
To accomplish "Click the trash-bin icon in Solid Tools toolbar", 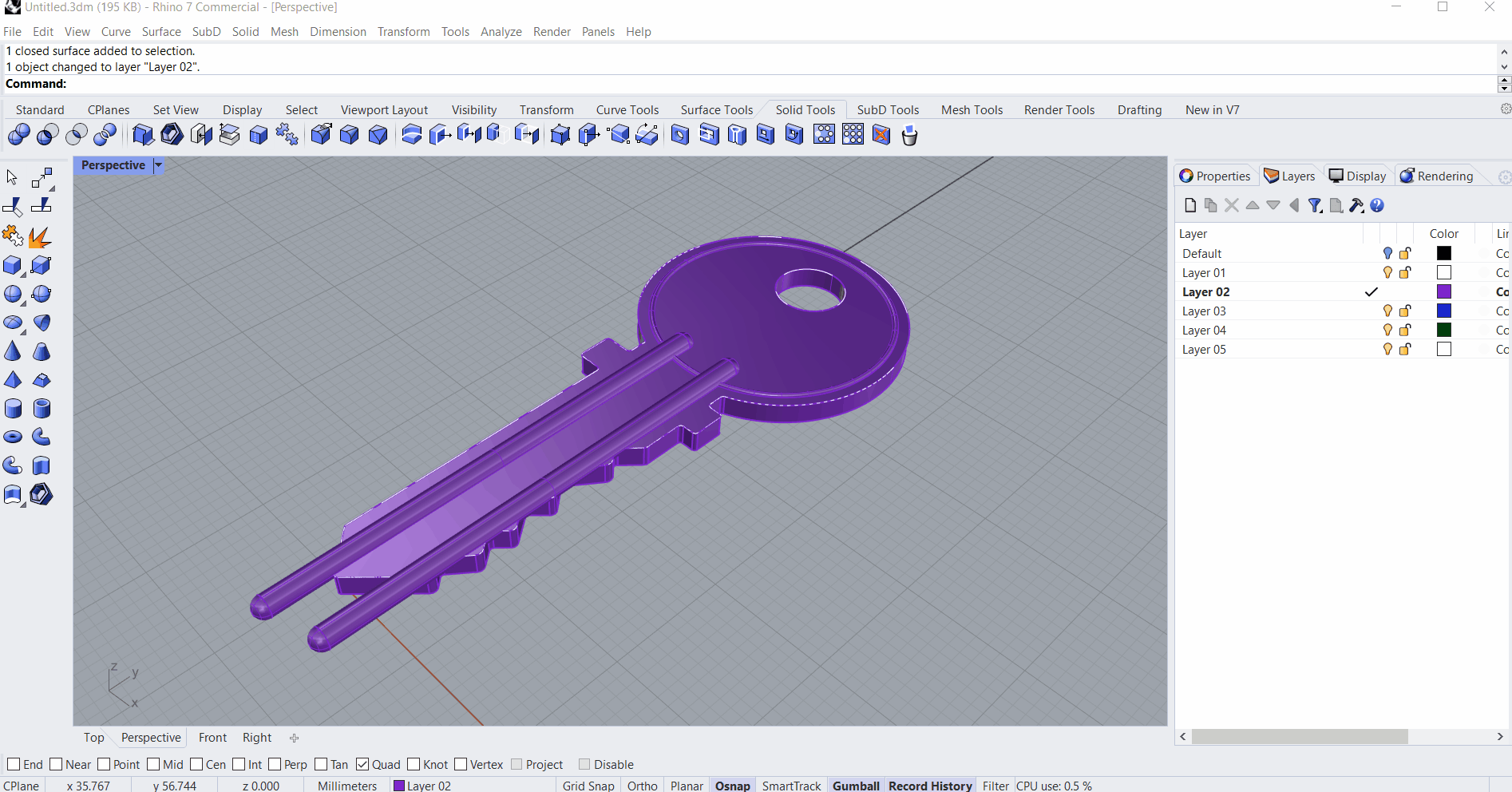I will coord(909,135).
